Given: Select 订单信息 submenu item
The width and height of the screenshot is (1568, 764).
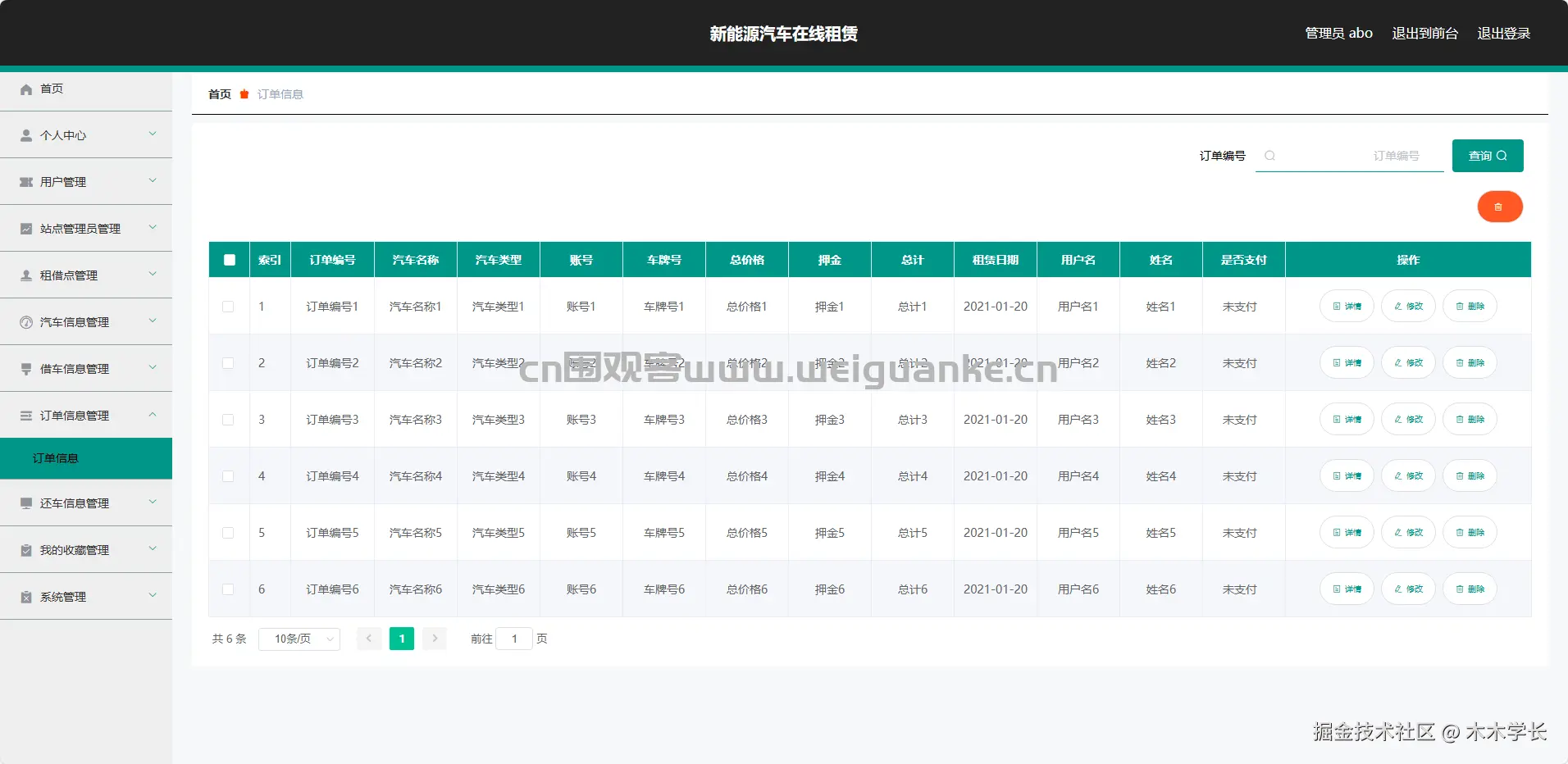Looking at the screenshot, I should [86, 458].
